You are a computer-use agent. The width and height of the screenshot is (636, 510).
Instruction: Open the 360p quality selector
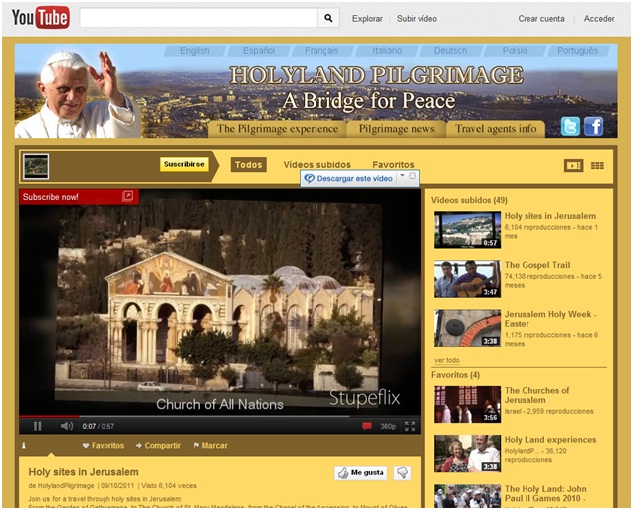pyautogui.click(x=388, y=426)
